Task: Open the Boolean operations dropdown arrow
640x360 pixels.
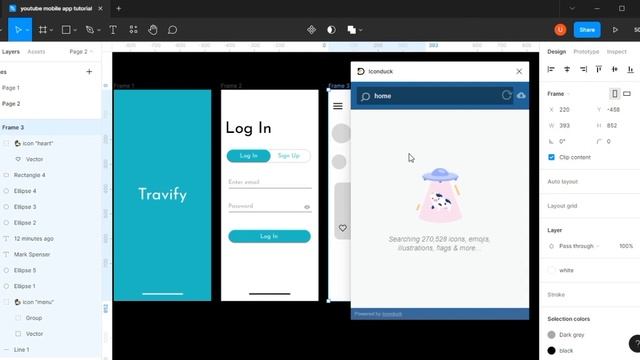Action: (x=360, y=30)
